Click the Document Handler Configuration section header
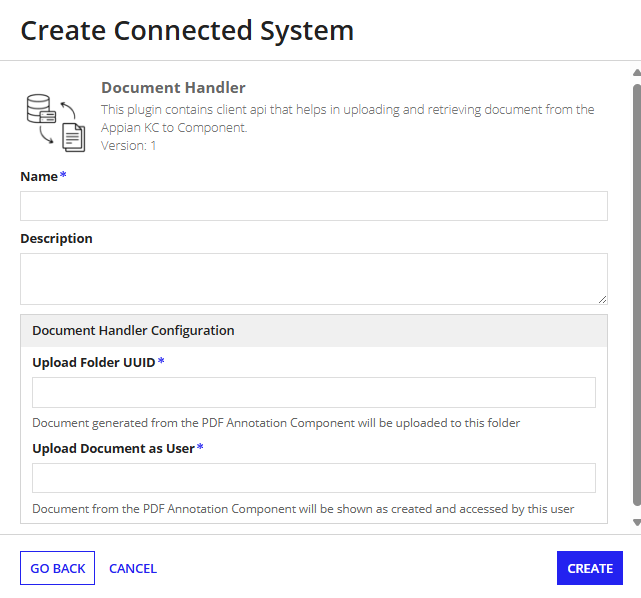The image size is (641, 598). click(133, 330)
